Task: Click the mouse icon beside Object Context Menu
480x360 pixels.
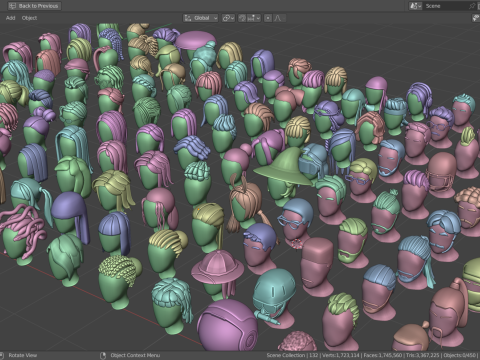Action: 103,355
